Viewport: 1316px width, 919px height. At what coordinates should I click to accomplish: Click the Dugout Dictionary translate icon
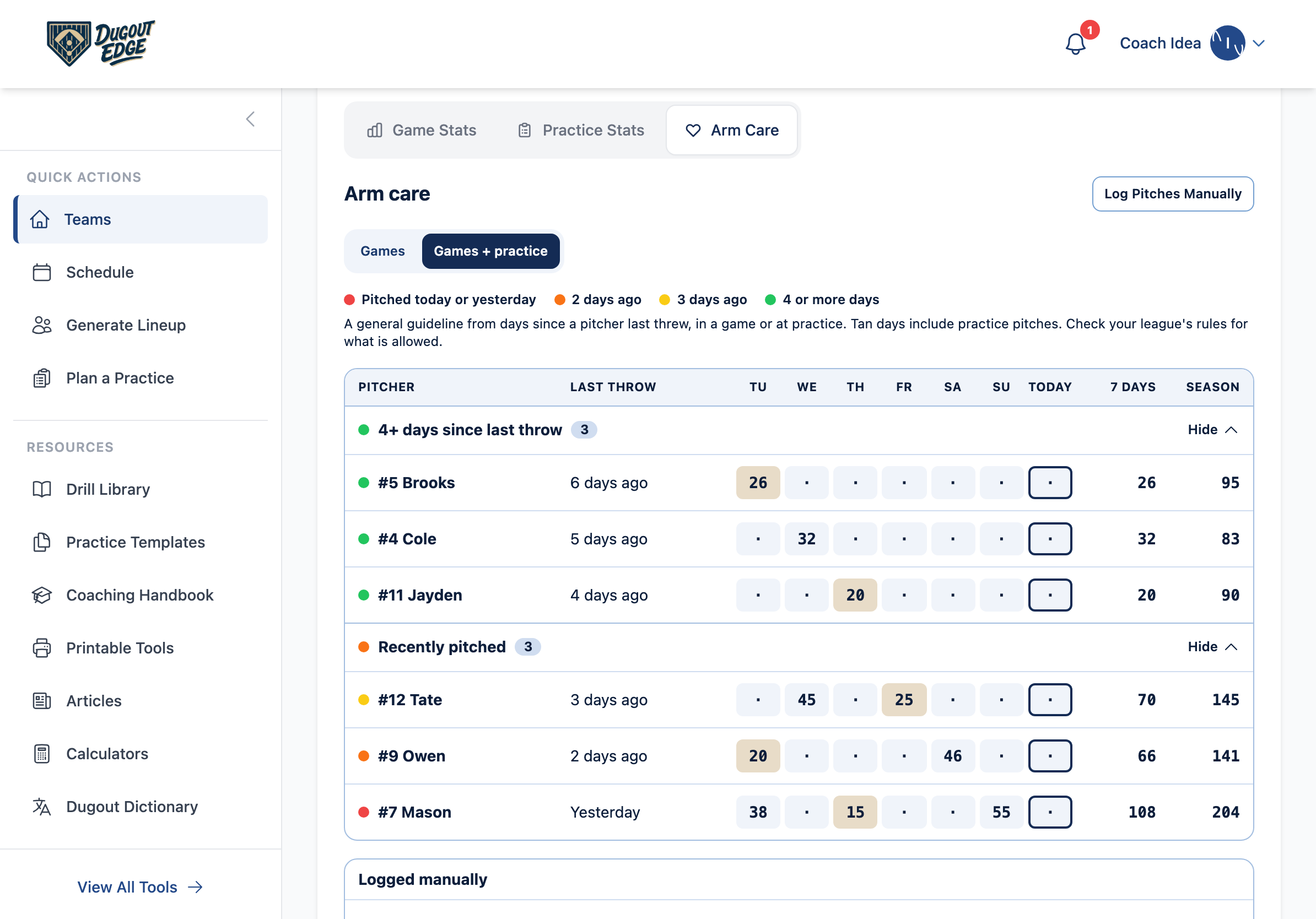pos(42,807)
